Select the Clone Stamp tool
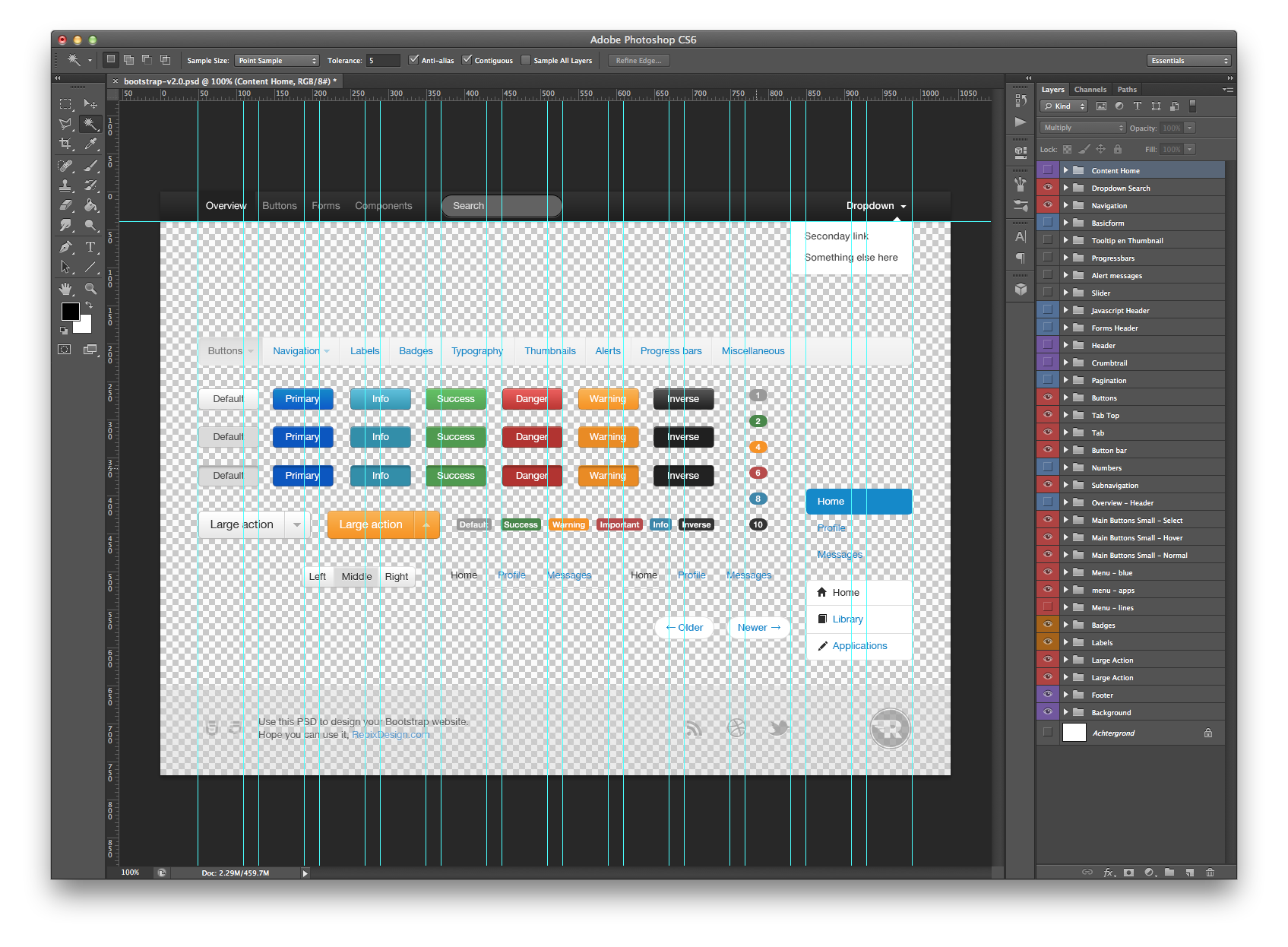This screenshot has height=947, width=1288. pos(66,185)
